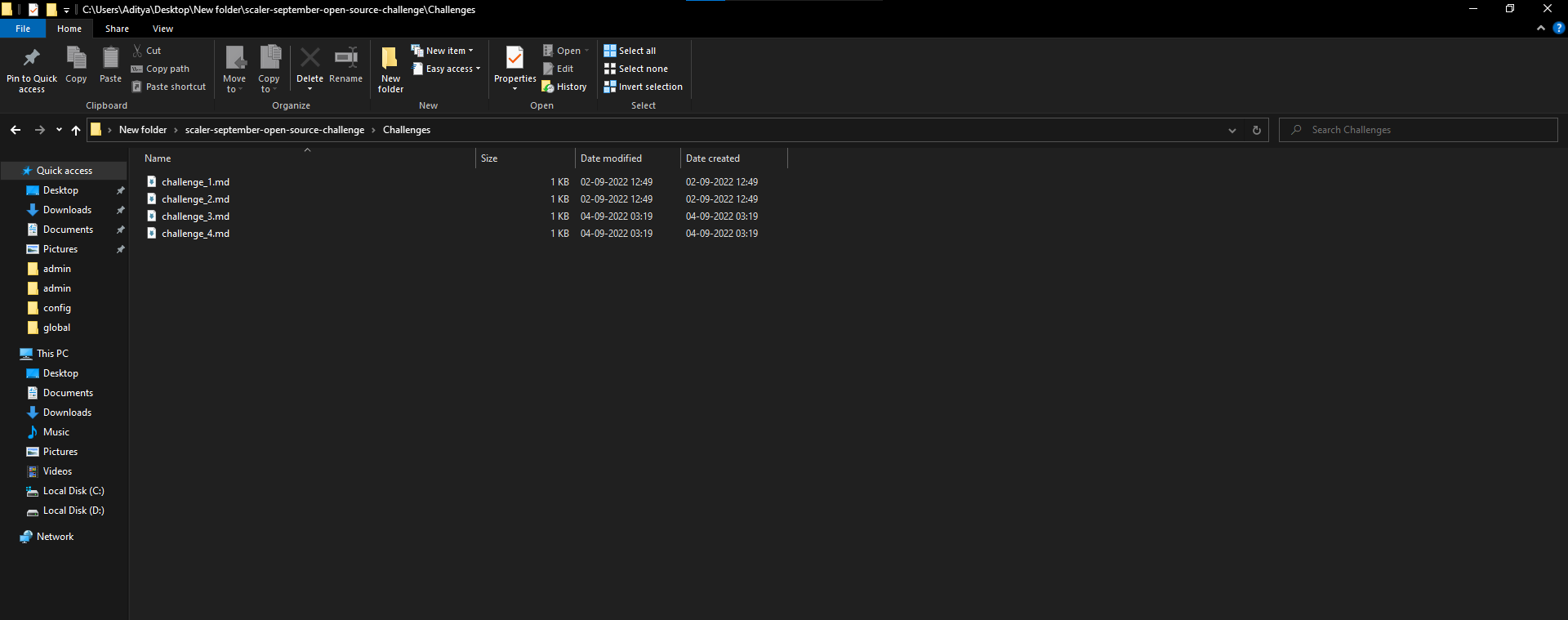
Task: Open Downloads under Quick access
Action: [67, 210]
